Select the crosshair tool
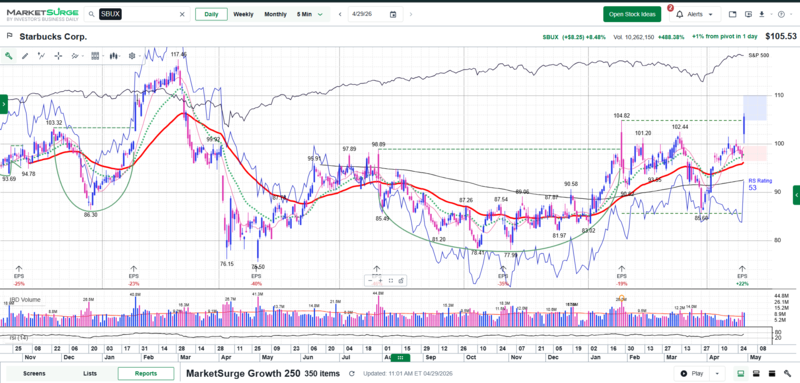The height and width of the screenshot is (383, 800). [x=58, y=56]
